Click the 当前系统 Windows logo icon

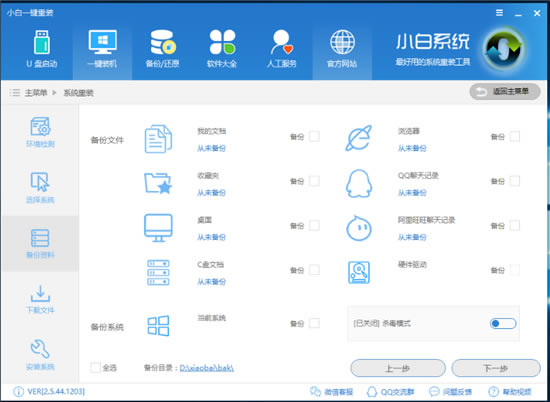[x=158, y=326]
